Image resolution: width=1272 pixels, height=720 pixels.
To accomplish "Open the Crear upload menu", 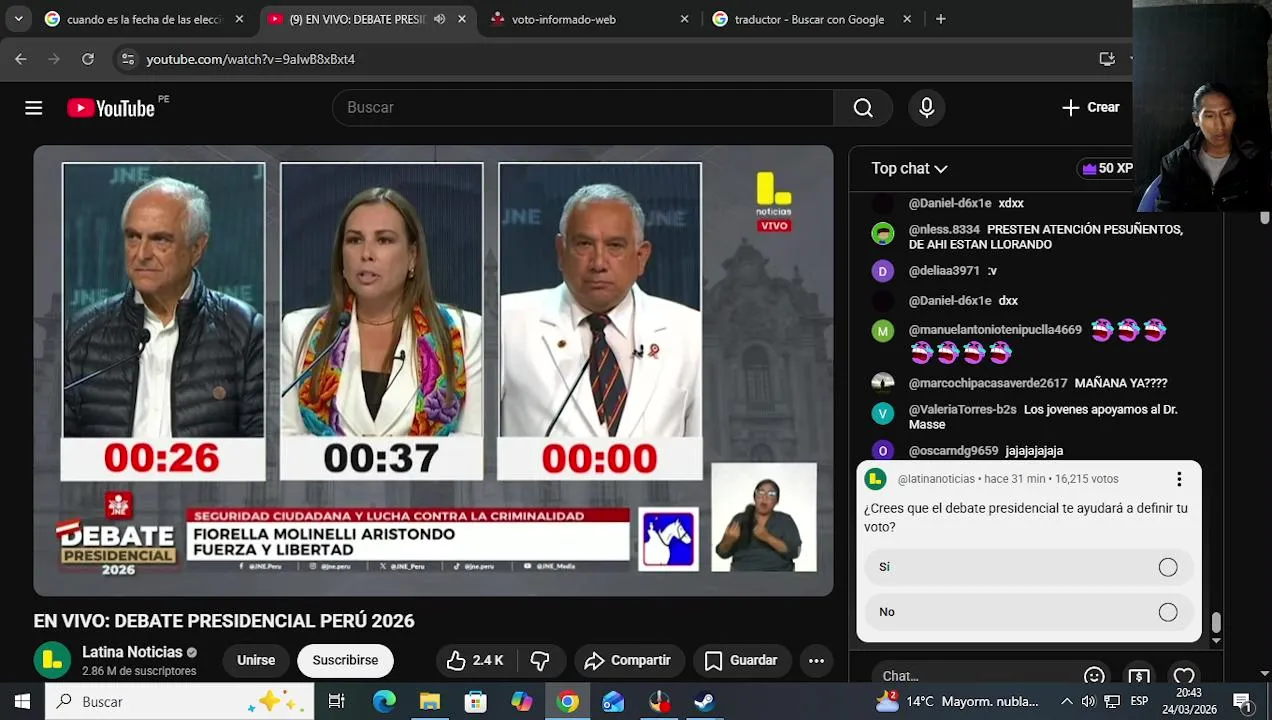I will click(1091, 108).
